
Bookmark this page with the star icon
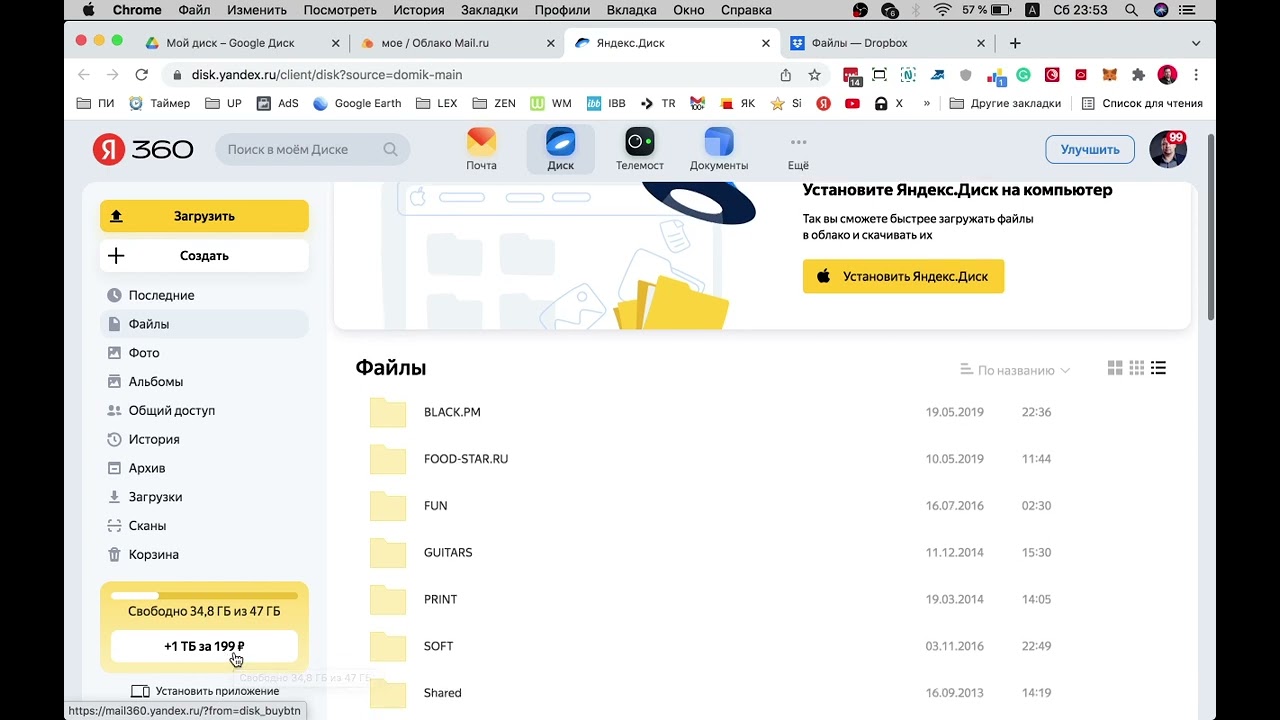(x=814, y=75)
